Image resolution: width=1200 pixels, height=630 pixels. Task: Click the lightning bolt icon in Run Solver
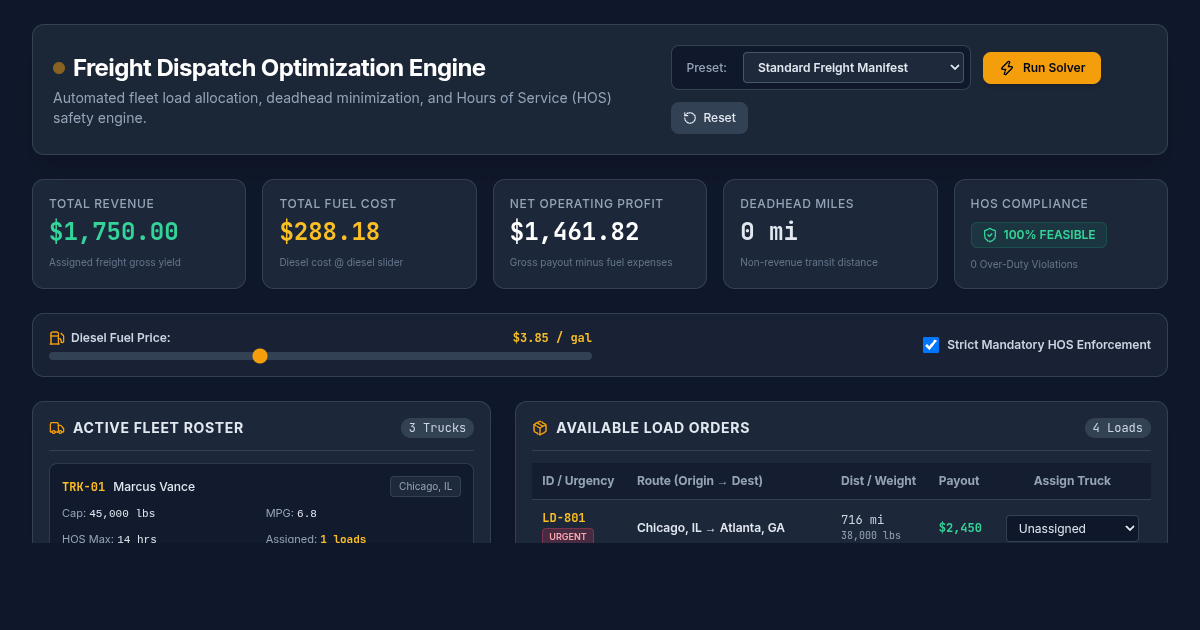pyautogui.click(x=1007, y=68)
